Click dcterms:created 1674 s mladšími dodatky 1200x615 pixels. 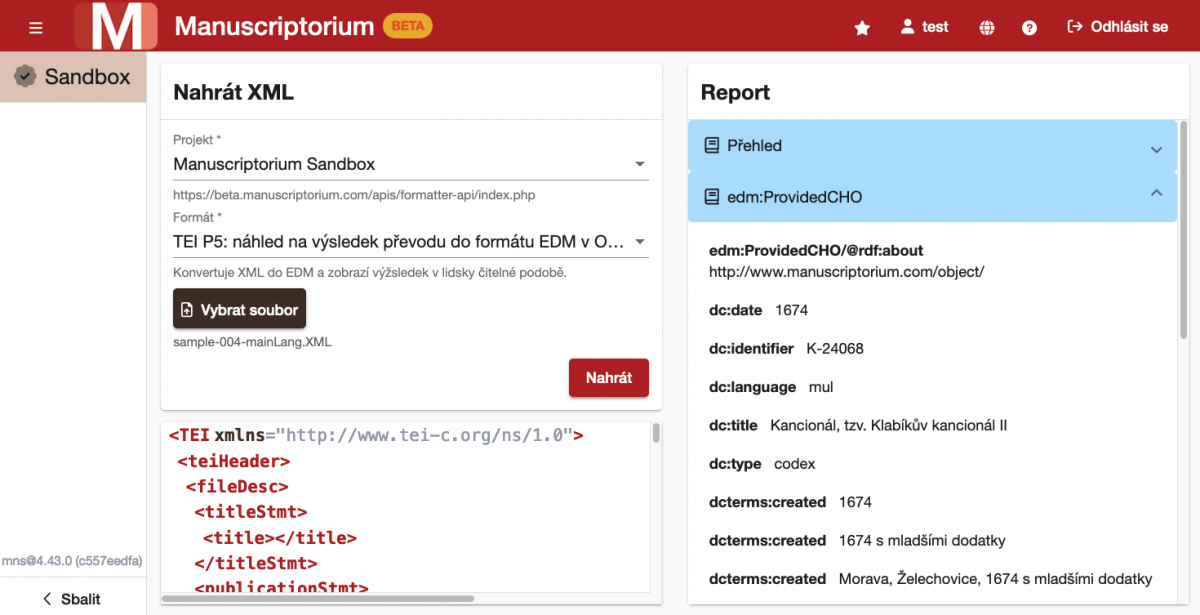[x=922, y=541]
